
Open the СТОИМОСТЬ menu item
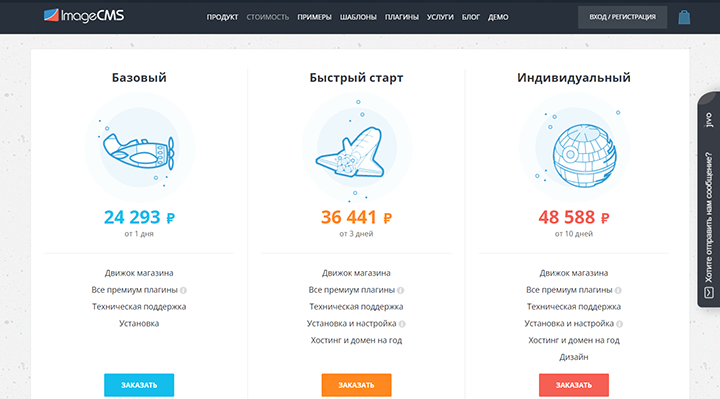click(268, 17)
